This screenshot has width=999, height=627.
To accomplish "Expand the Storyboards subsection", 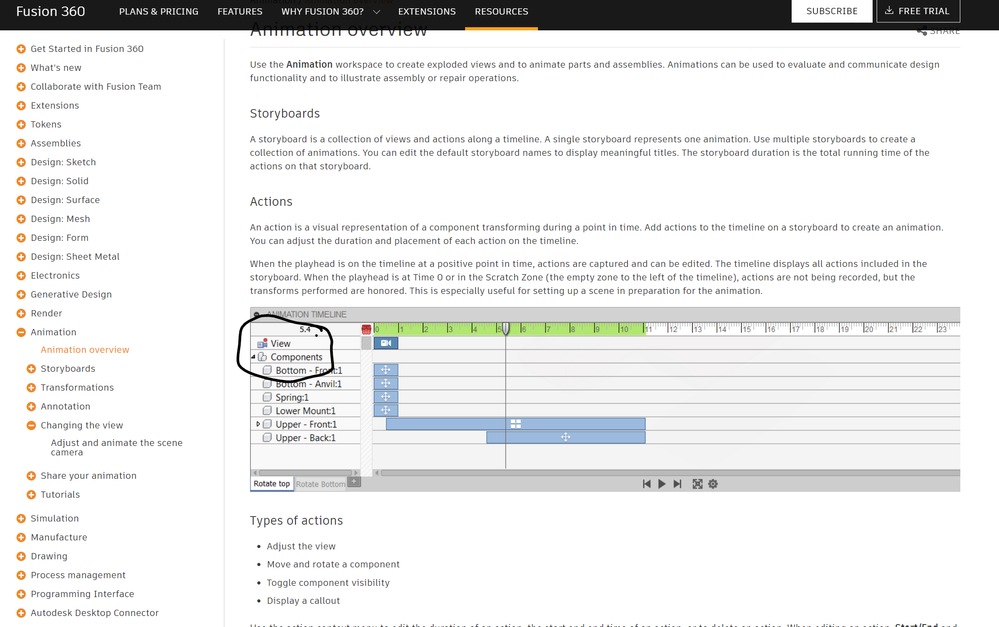I will [31, 368].
